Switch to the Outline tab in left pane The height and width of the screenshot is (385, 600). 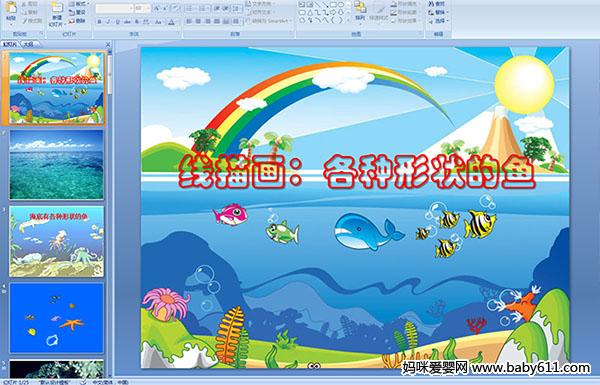(28, 44)
